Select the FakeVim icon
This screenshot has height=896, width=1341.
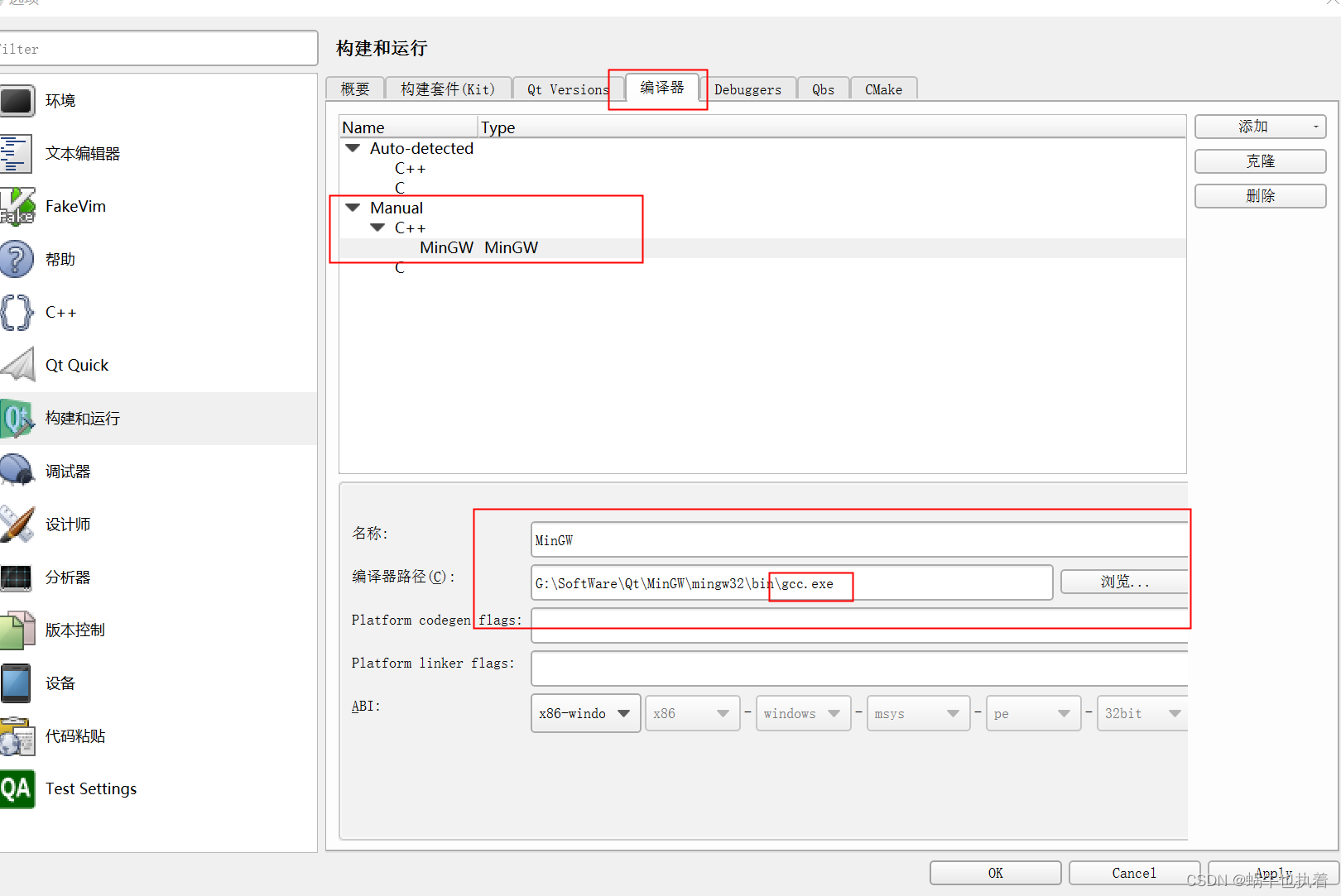click(x=17, y=207)
